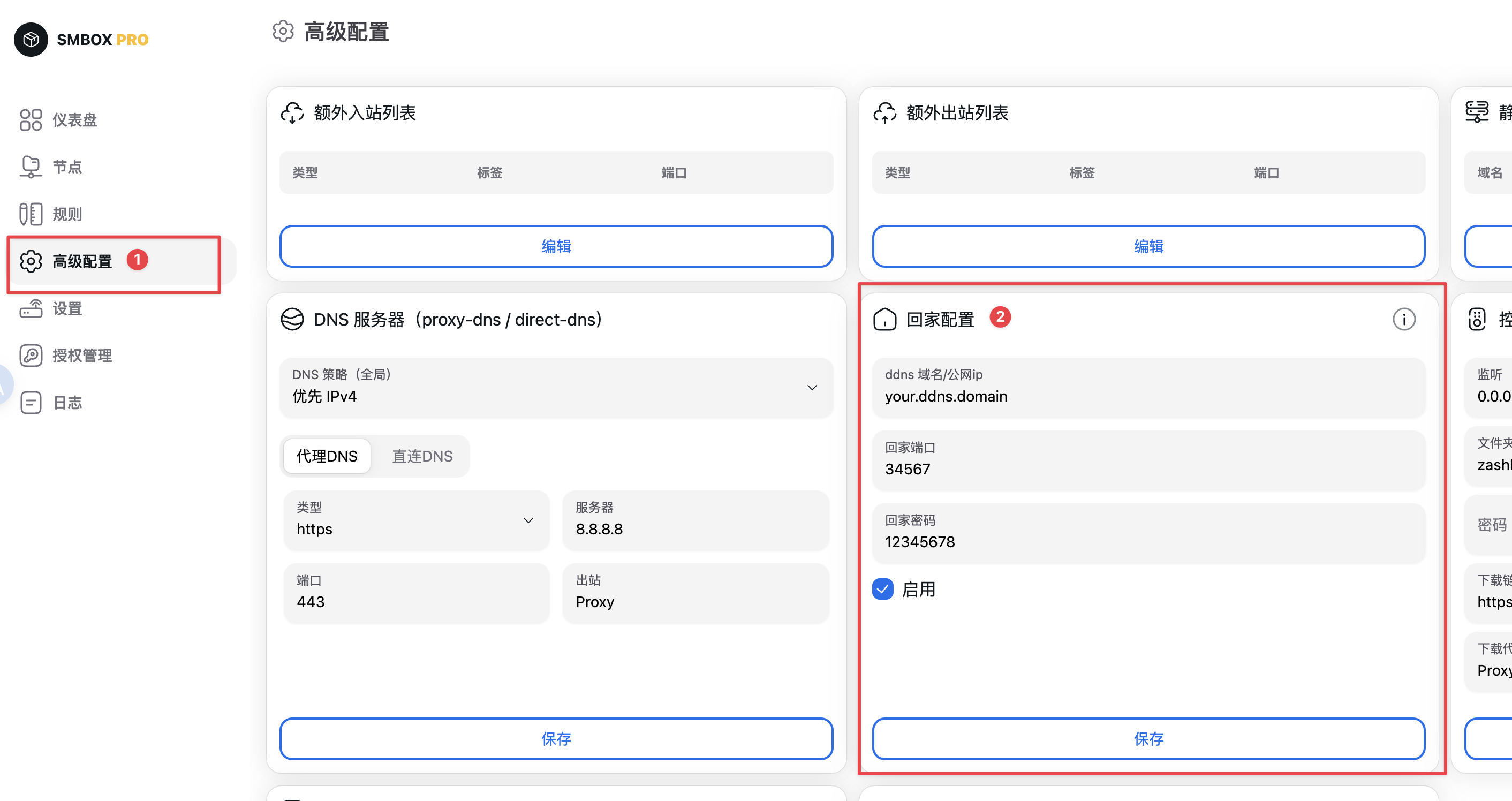
Task: Click the 设置 router icon
Action: coord(31,308)
